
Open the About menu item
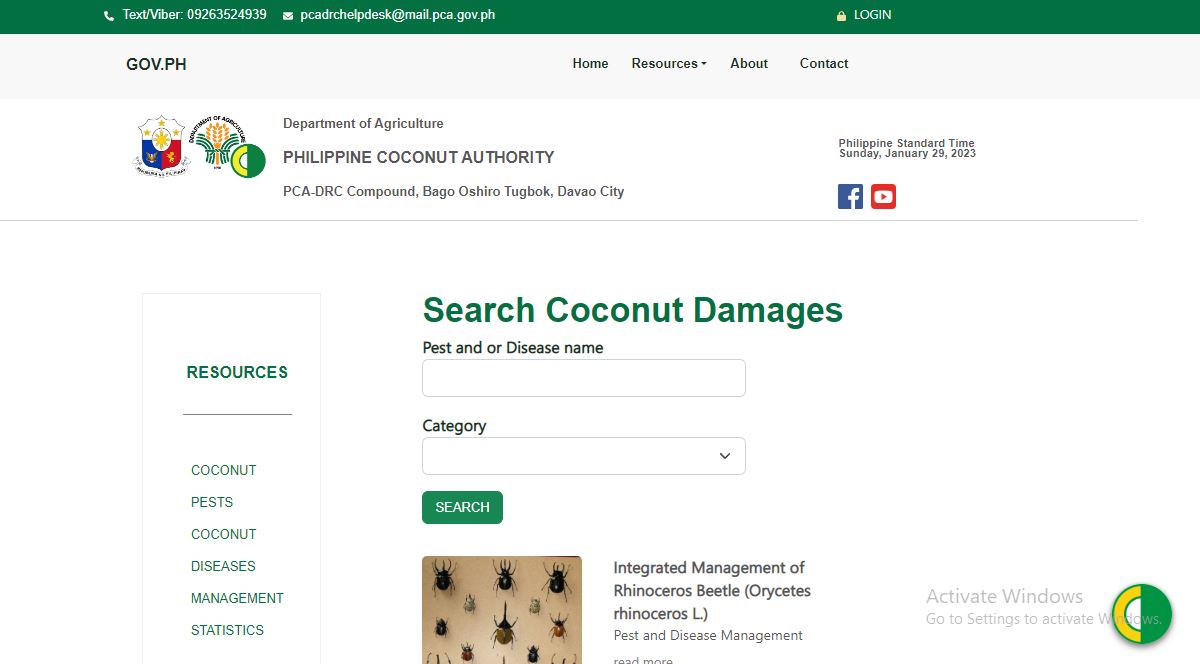pos(749,63)
